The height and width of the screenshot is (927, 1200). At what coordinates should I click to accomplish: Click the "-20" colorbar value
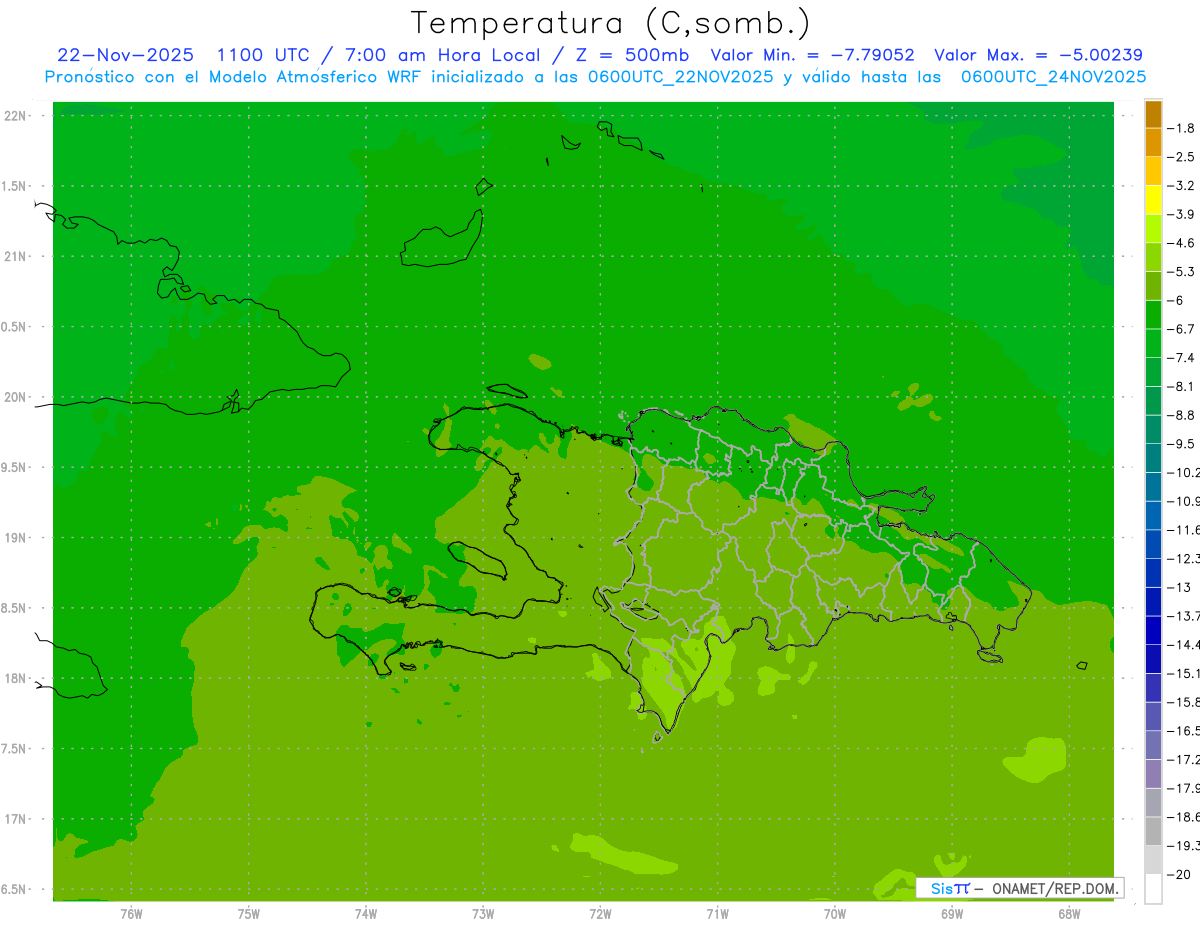(1179, 875)
